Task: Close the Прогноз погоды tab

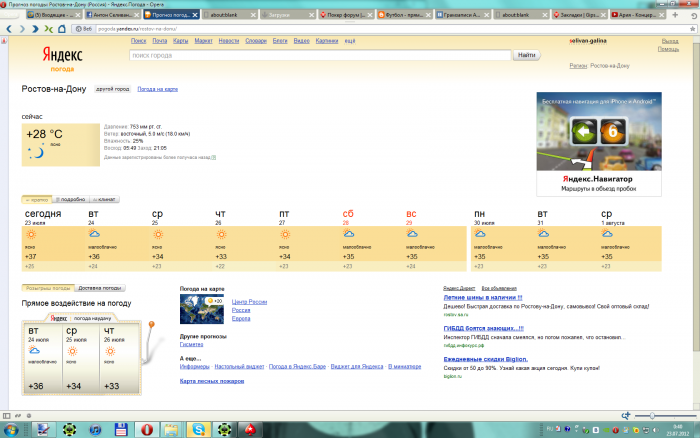Action: tap(195, 15)
